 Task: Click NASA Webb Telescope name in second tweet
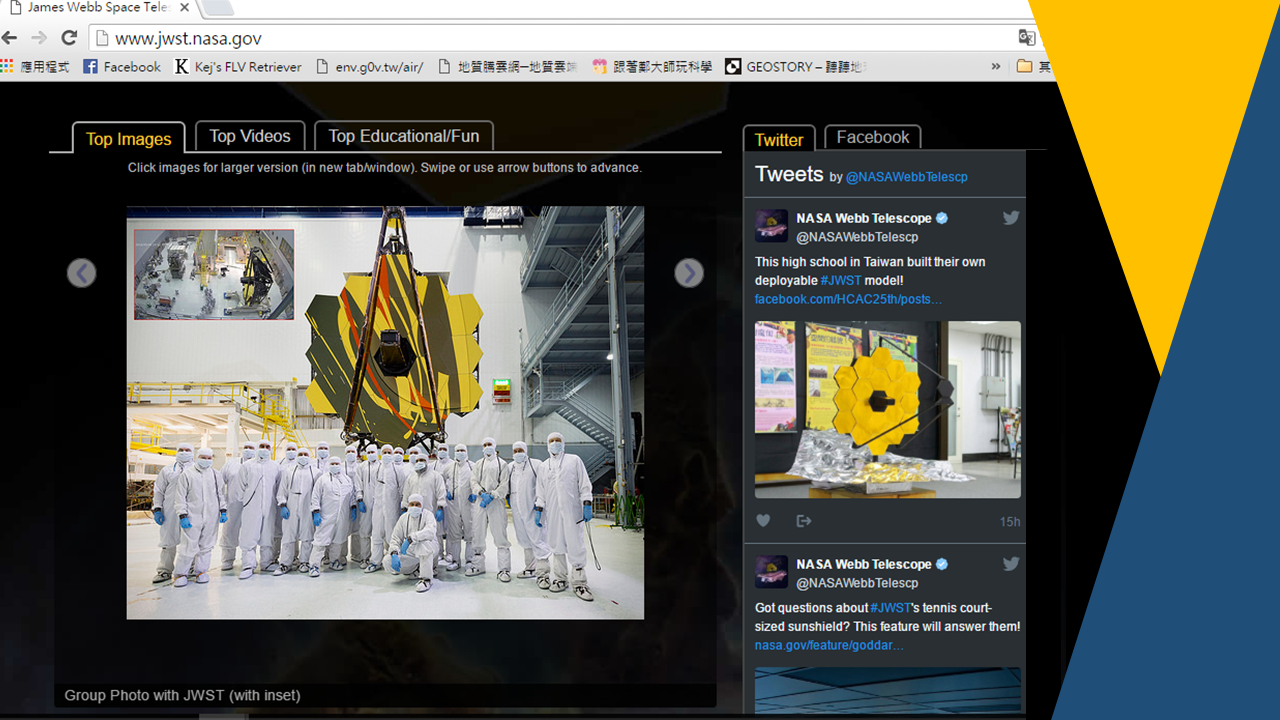[x=864, y=564]
